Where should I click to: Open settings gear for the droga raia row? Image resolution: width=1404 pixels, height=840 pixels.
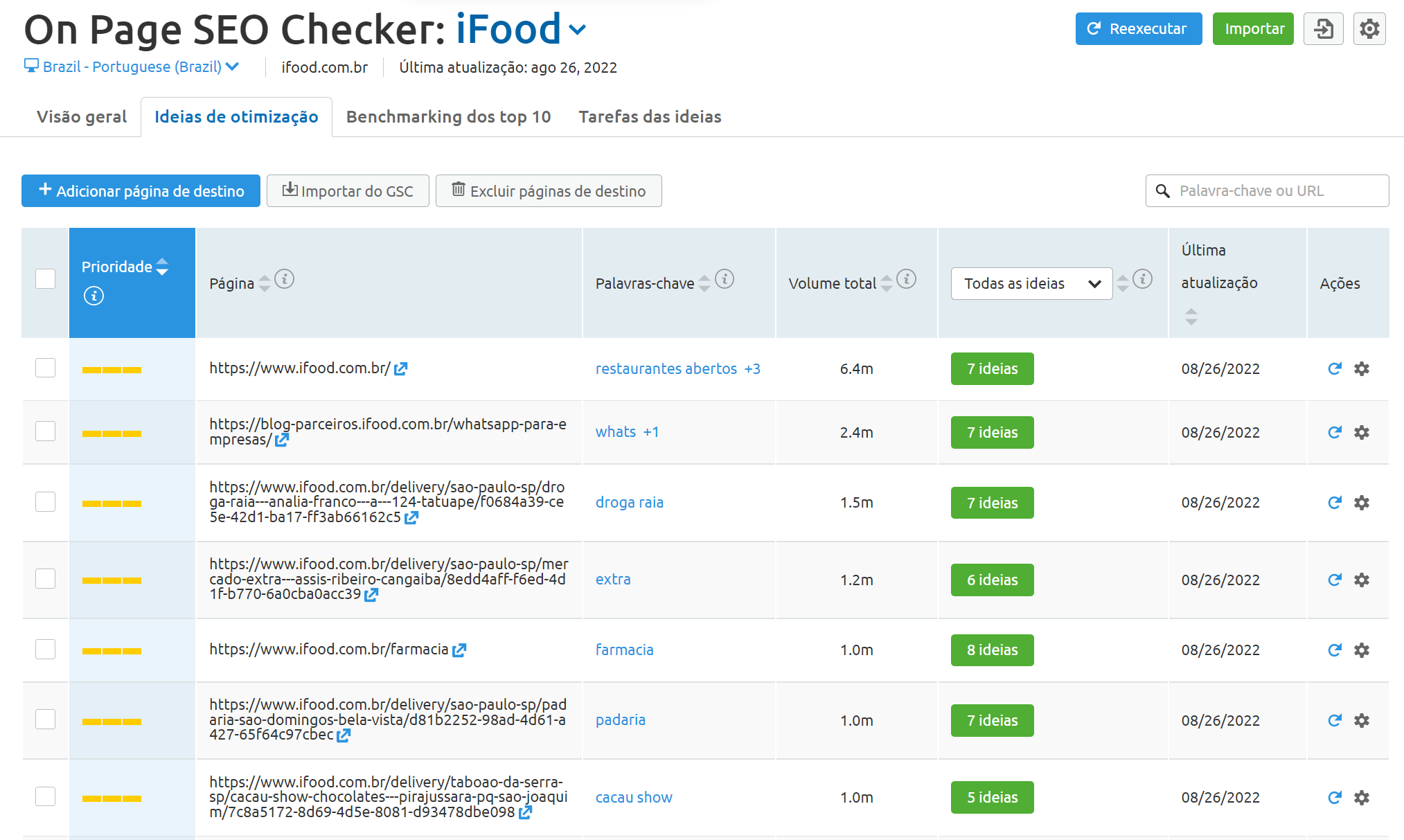coord(1362,503)
